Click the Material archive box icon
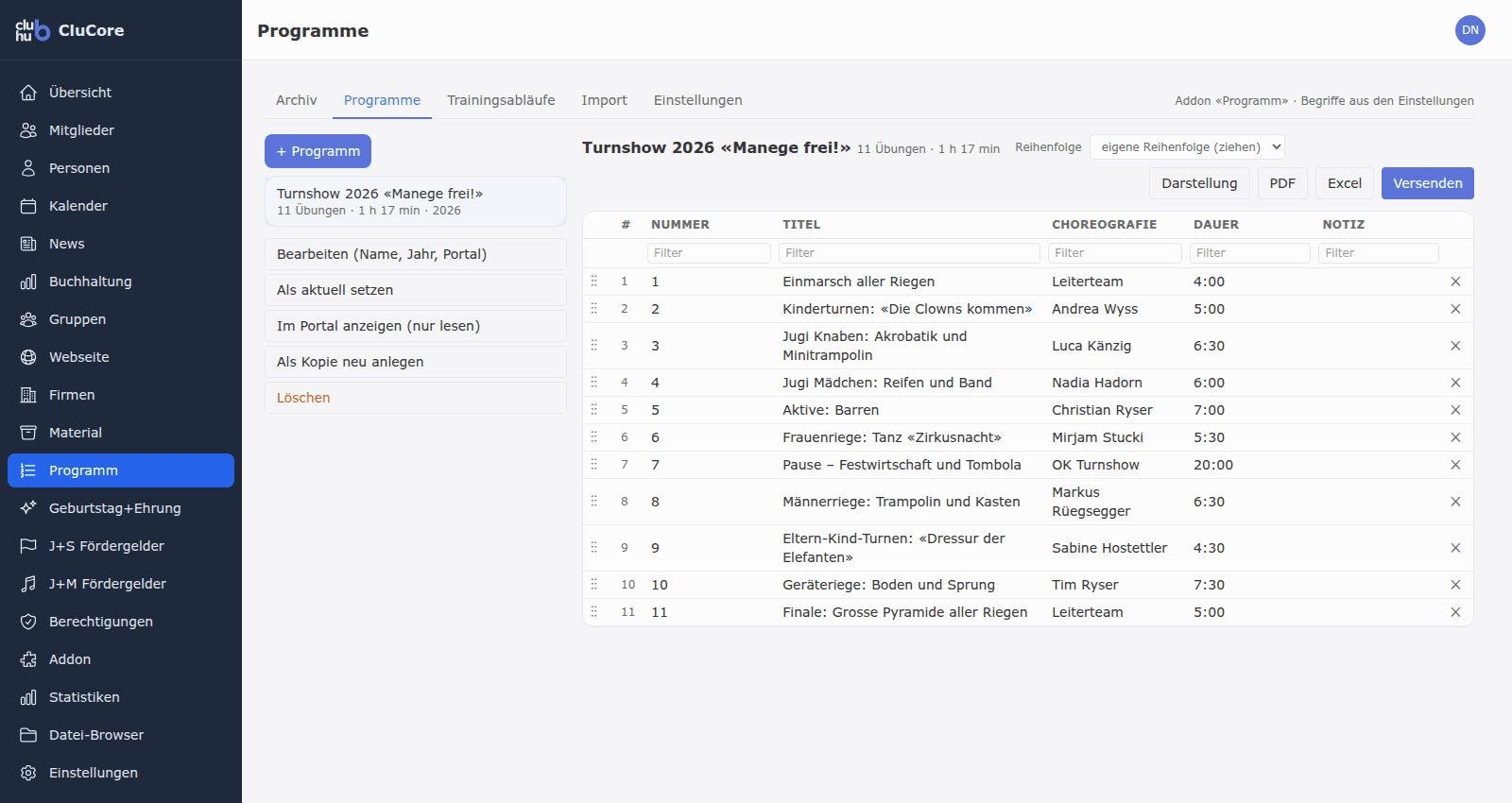Viewport: 1512px width, 803px height. pyautogui.click(x=28, y=433)
